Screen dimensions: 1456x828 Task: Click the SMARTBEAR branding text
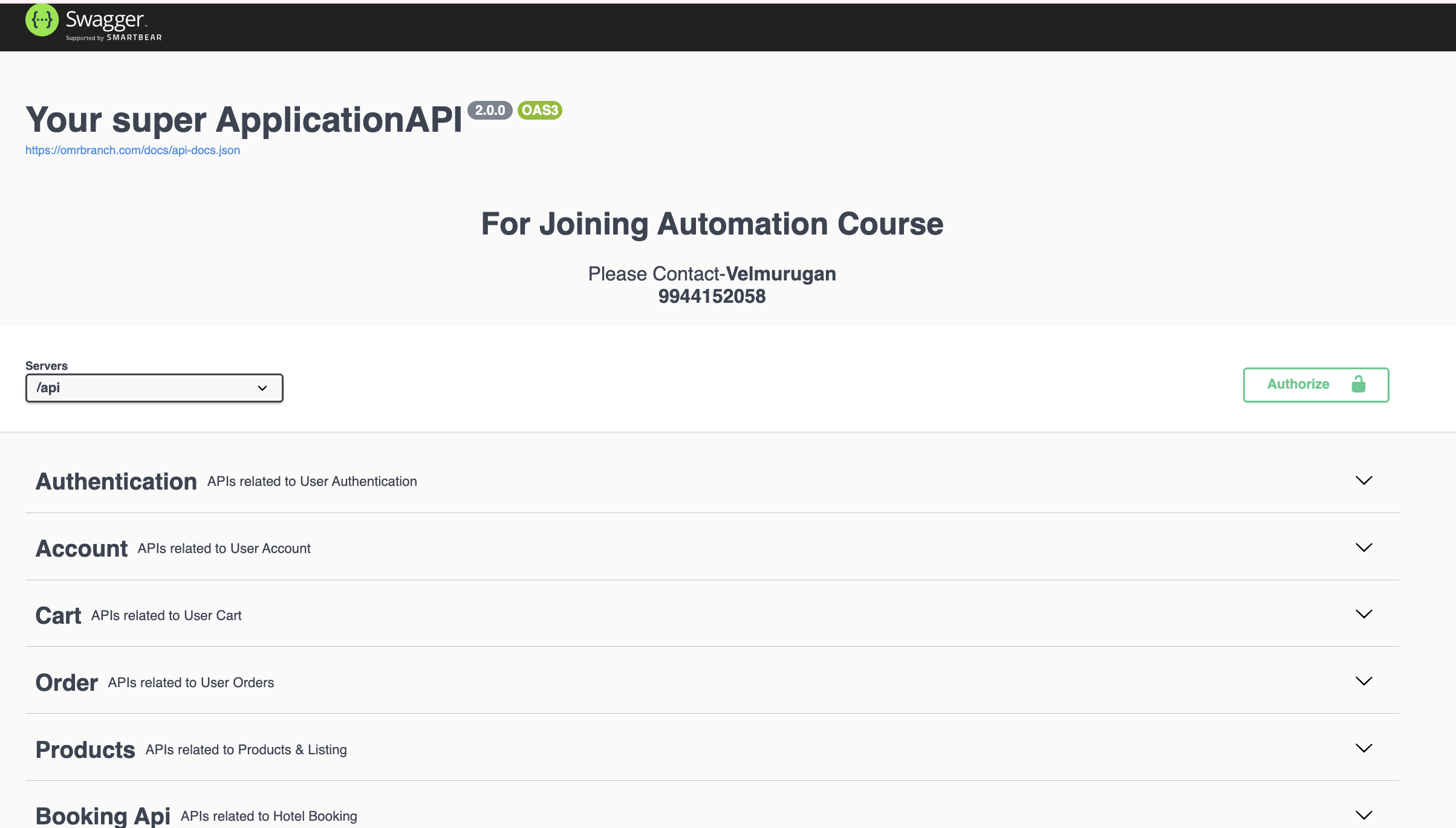pyautogui.click(x=134, y=37)
